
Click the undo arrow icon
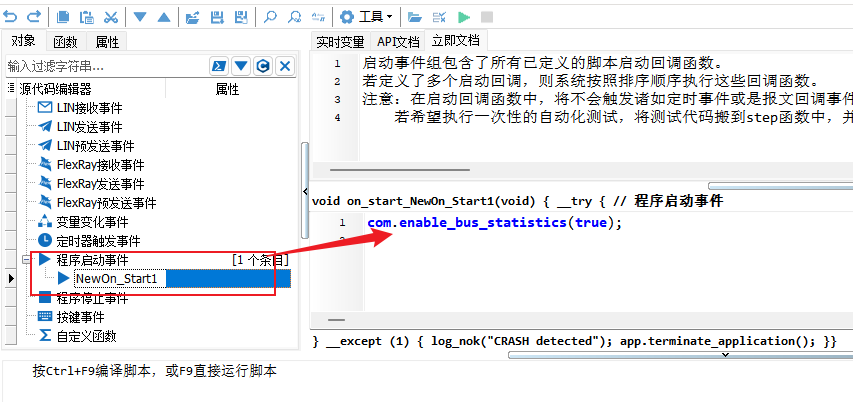coord(10,17)
